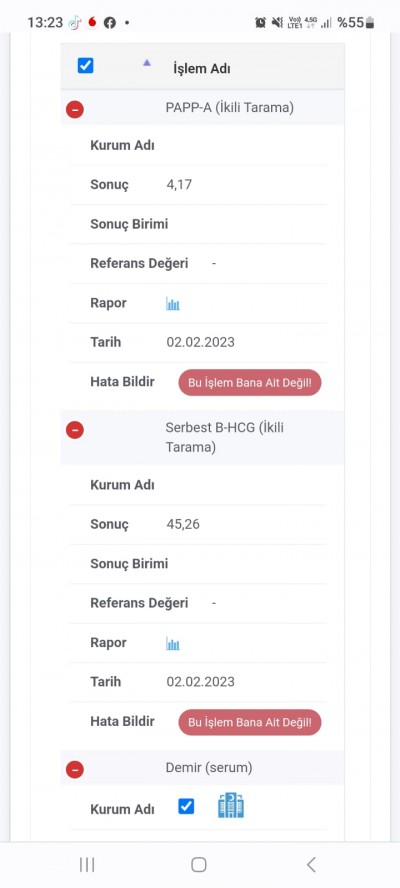Tap the battery indicator in status bar
Image resolution: width=400 pixels, height=888 pixels.
point(370,23)
